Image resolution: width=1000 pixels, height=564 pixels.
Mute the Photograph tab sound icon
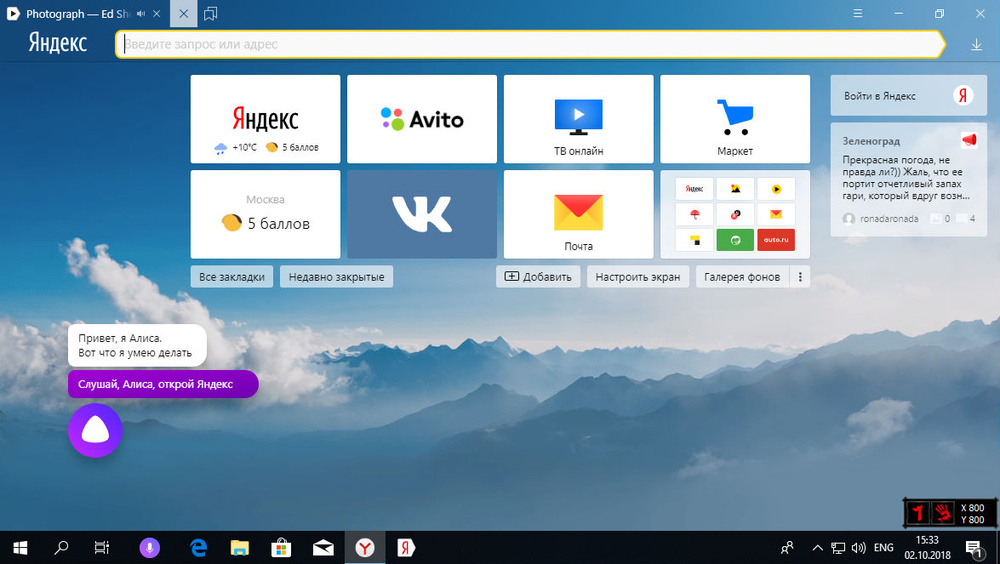click(x=141, y=13)
